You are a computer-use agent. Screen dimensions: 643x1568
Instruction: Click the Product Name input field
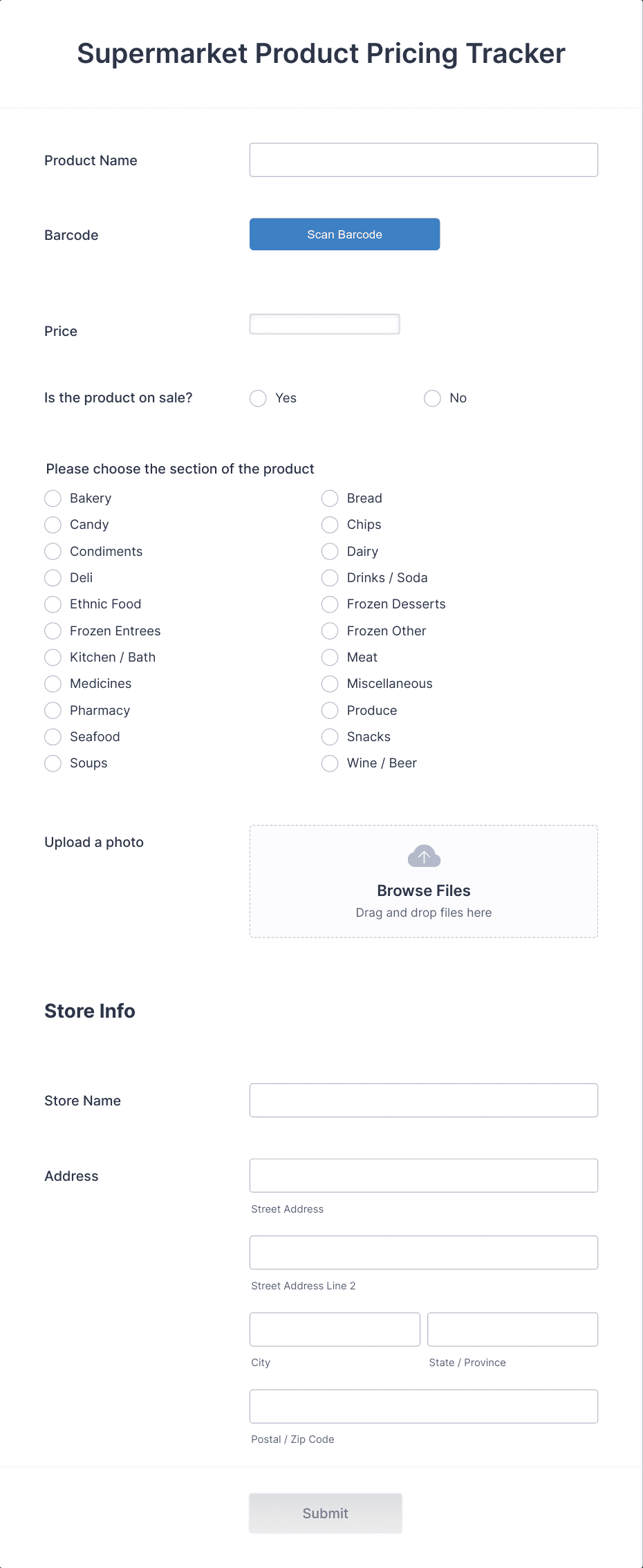coord(423,160)
